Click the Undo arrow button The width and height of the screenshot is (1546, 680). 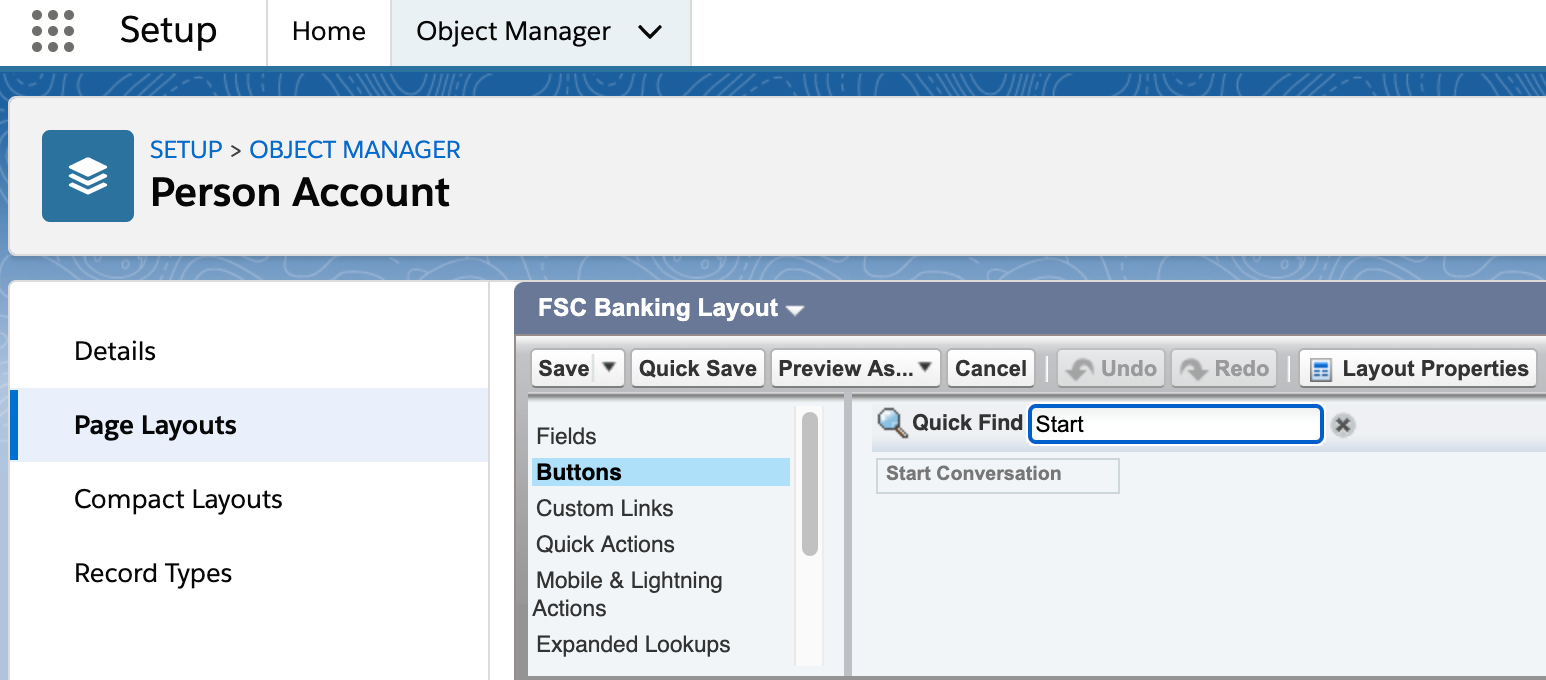point(1111,368)
